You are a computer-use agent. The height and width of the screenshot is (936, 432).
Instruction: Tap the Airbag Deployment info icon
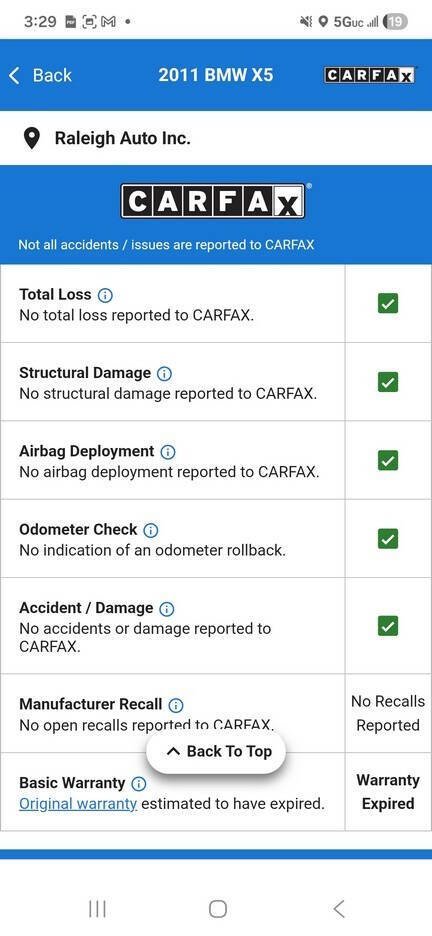pyautogui.click(x=168, y=452)
